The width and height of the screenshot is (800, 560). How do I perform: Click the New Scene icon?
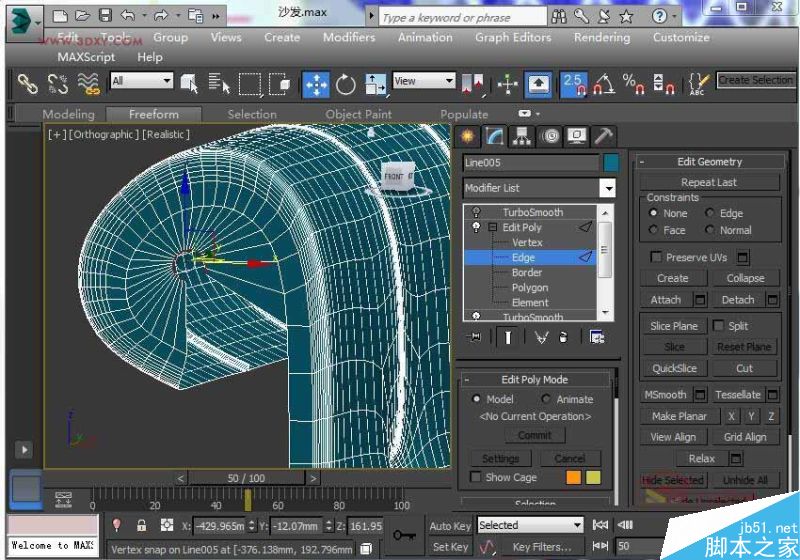[60, 16]
